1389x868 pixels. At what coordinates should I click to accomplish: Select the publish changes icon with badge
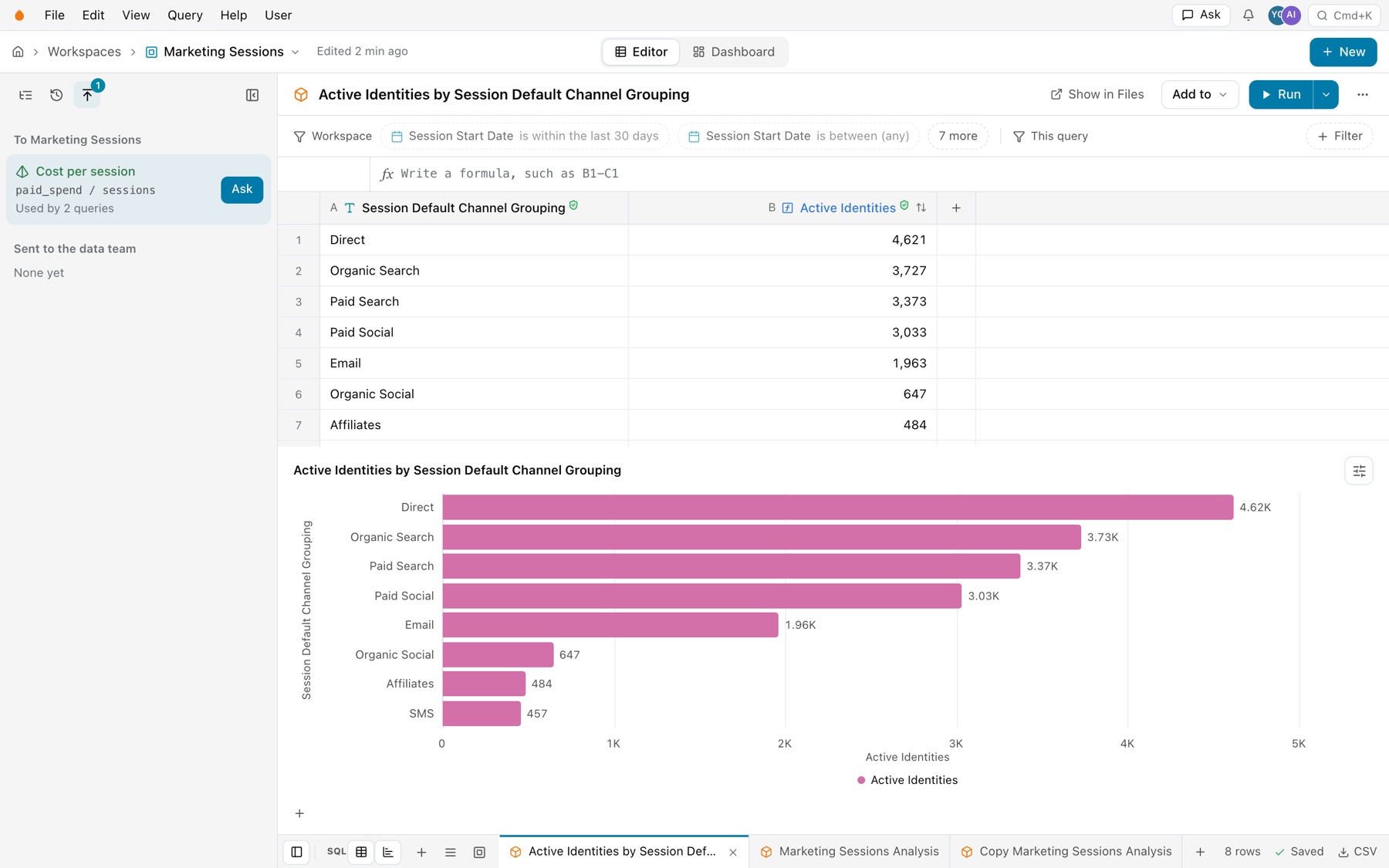click(87, 95)
